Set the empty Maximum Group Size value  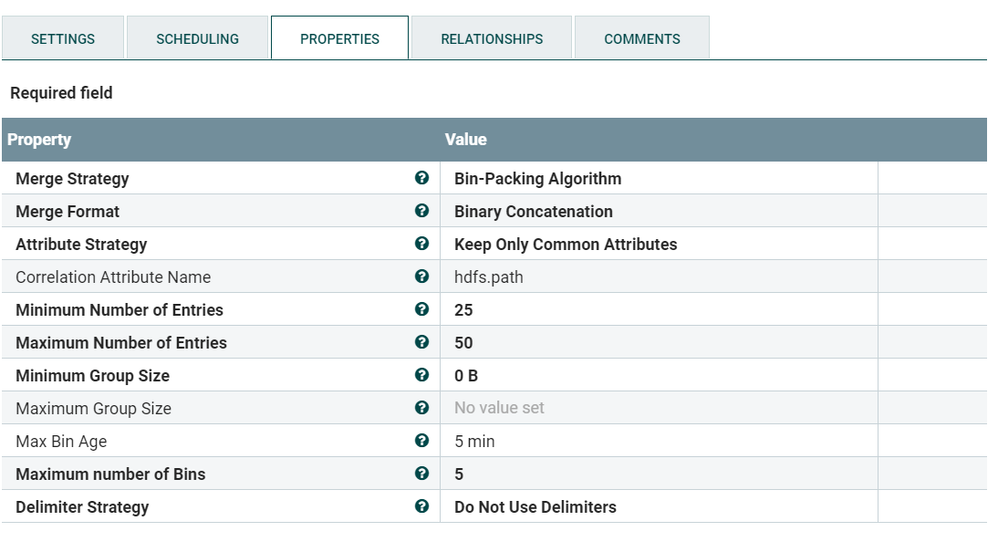659,408
